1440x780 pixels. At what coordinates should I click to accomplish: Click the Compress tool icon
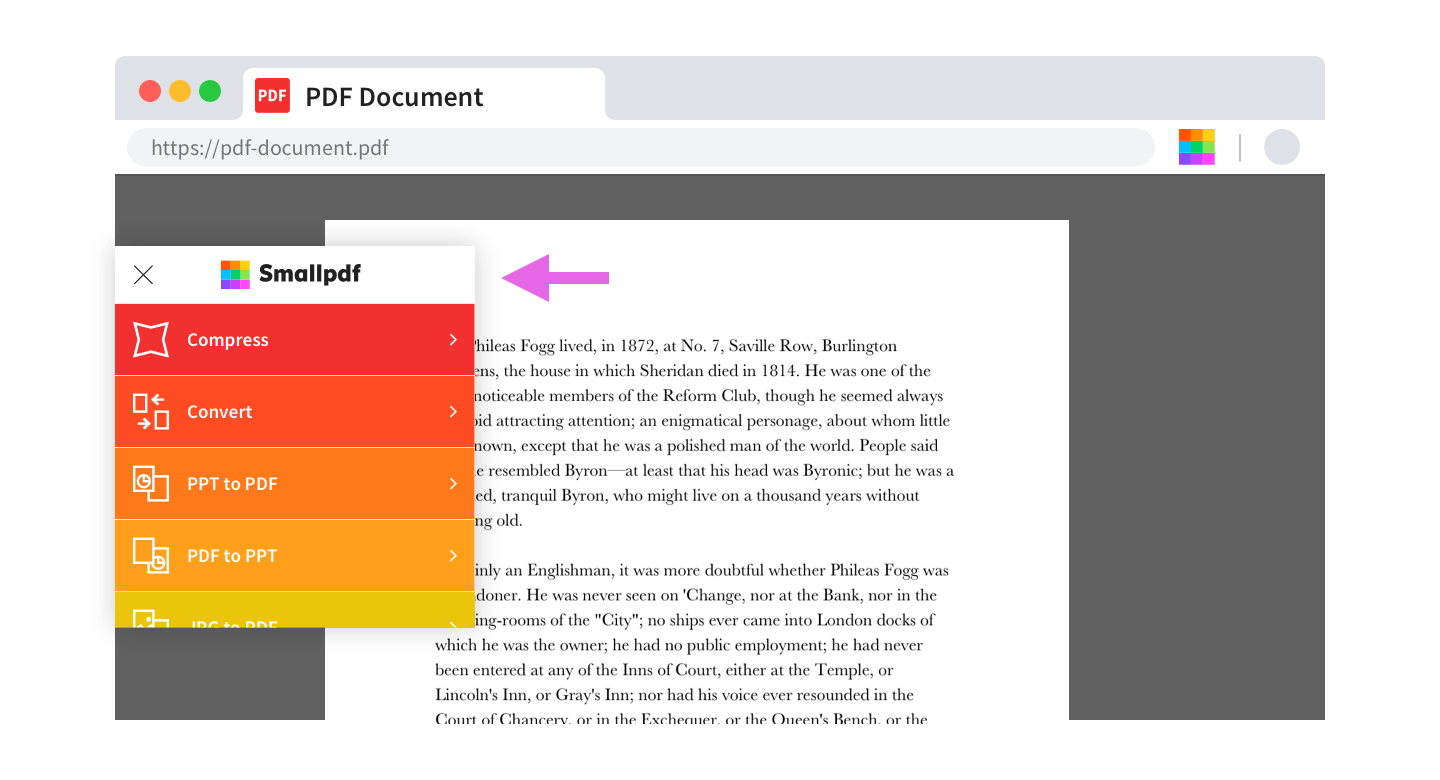151,340
